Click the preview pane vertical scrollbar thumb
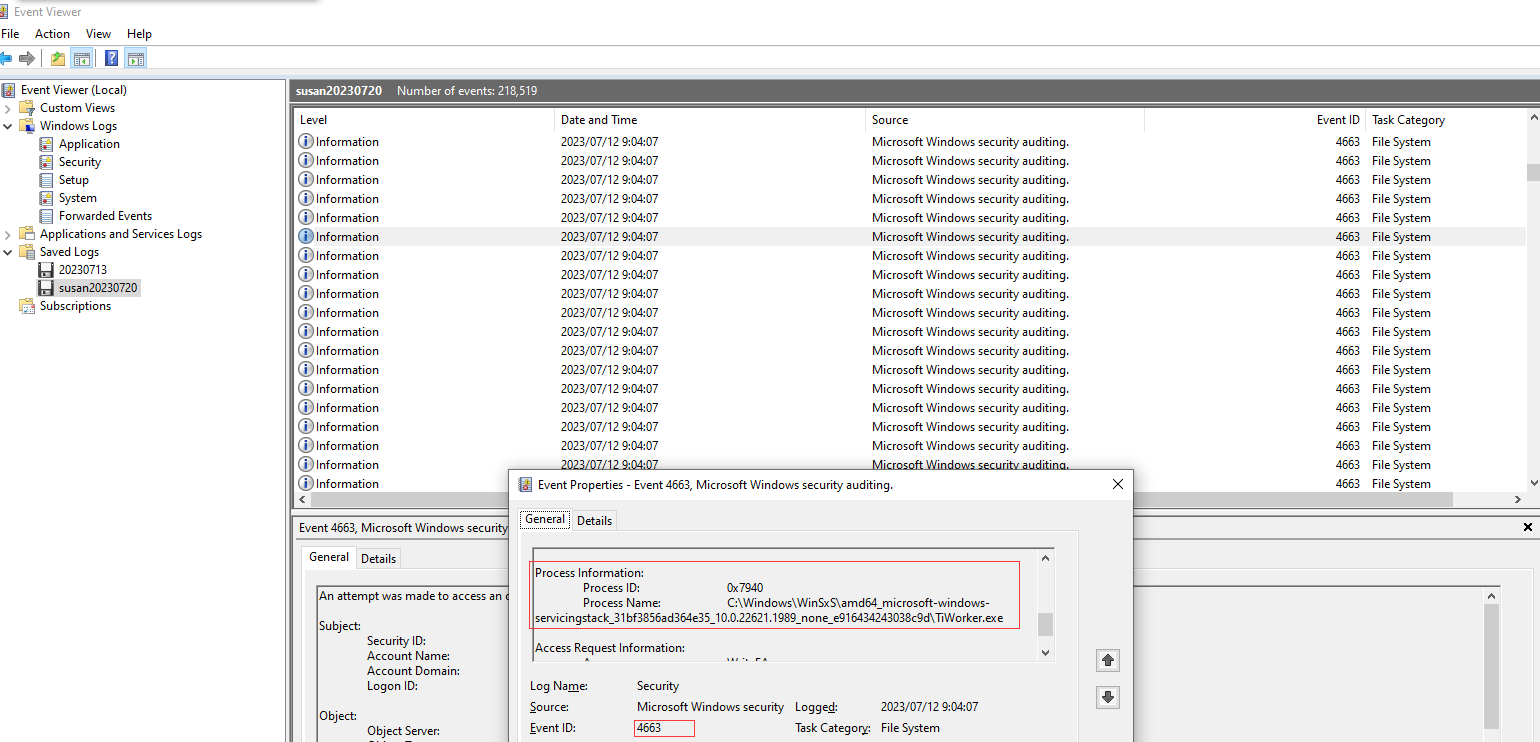 1492,665
